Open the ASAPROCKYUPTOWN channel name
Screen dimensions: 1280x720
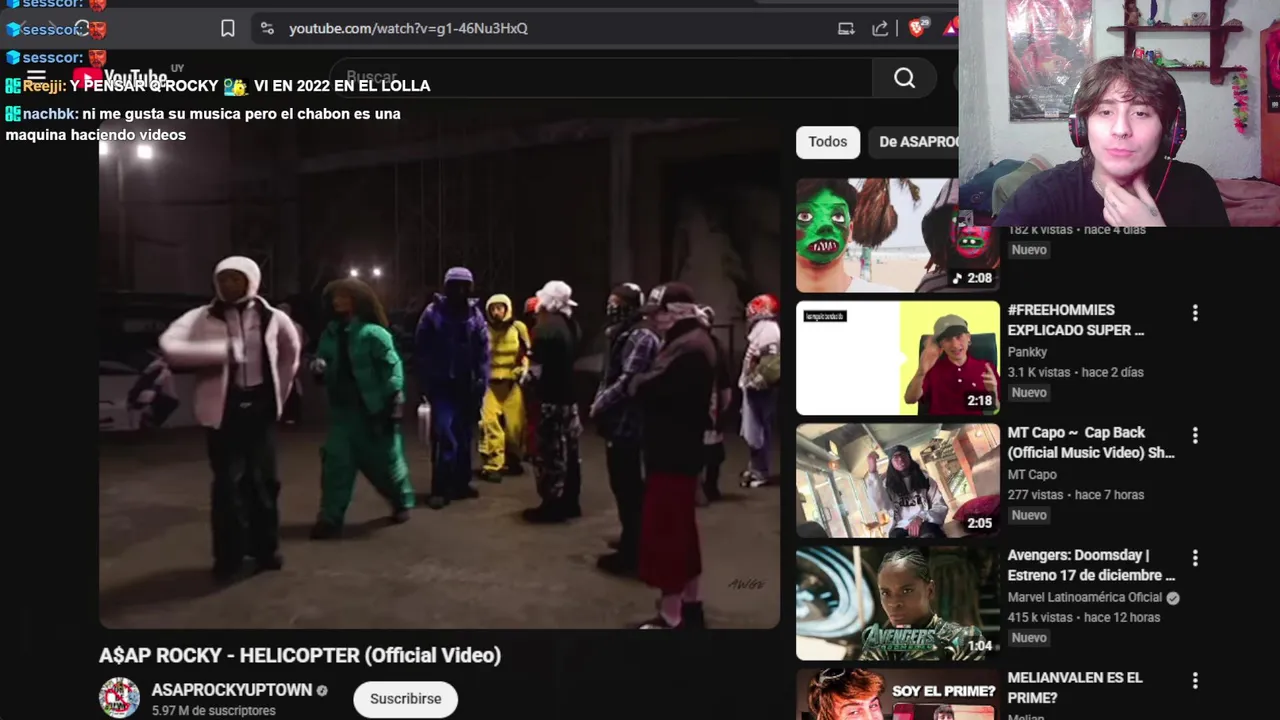(232, 690)
